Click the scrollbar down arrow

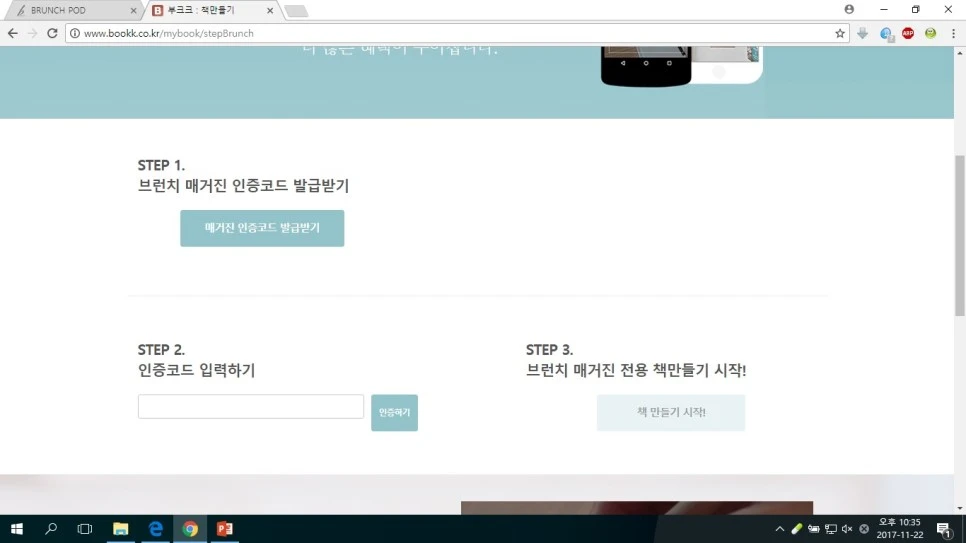(960, 508)
